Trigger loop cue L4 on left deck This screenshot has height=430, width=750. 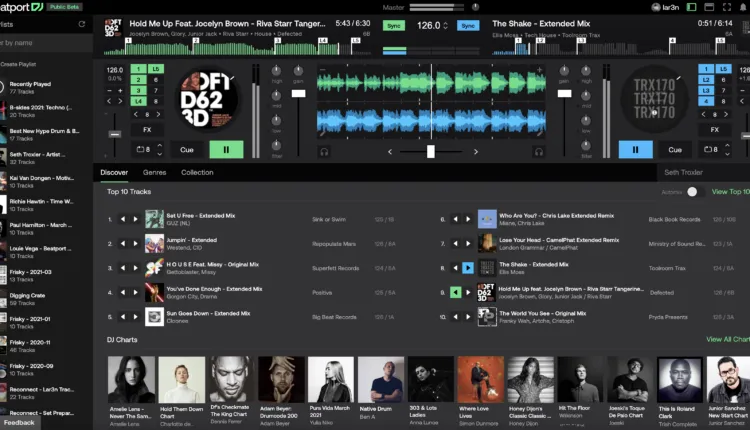[139, 101]
